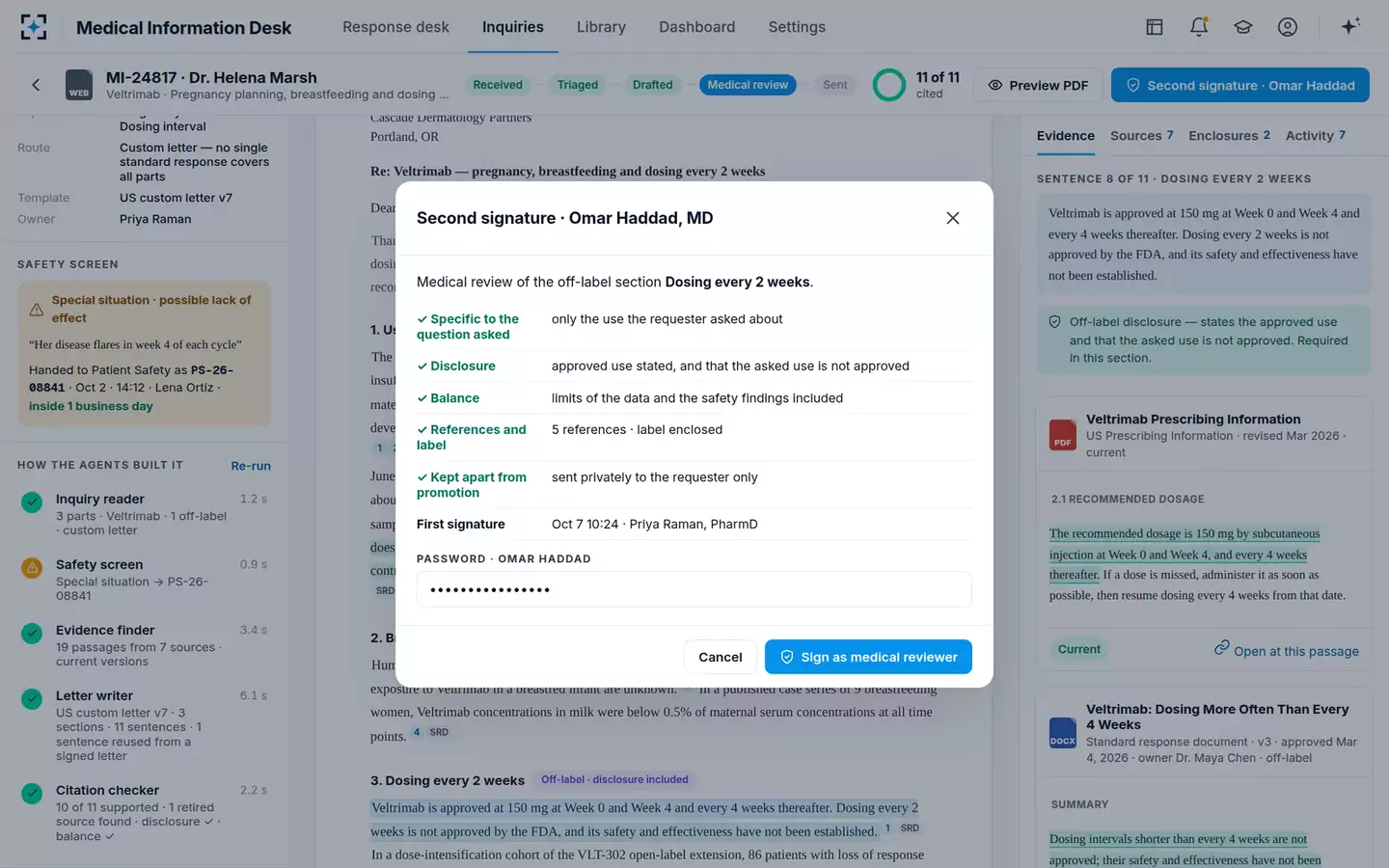This screenshot has height=868, width=1389.
Task: Click Second signature · Omar Haddad header button
Action: click(1239, 85)
